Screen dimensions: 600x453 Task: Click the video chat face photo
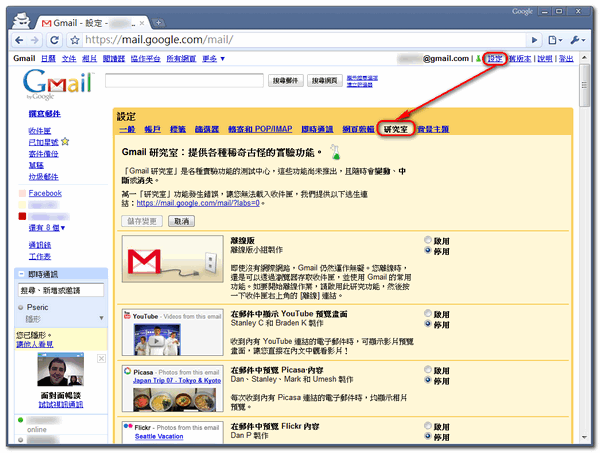click(x=60, y=370)
